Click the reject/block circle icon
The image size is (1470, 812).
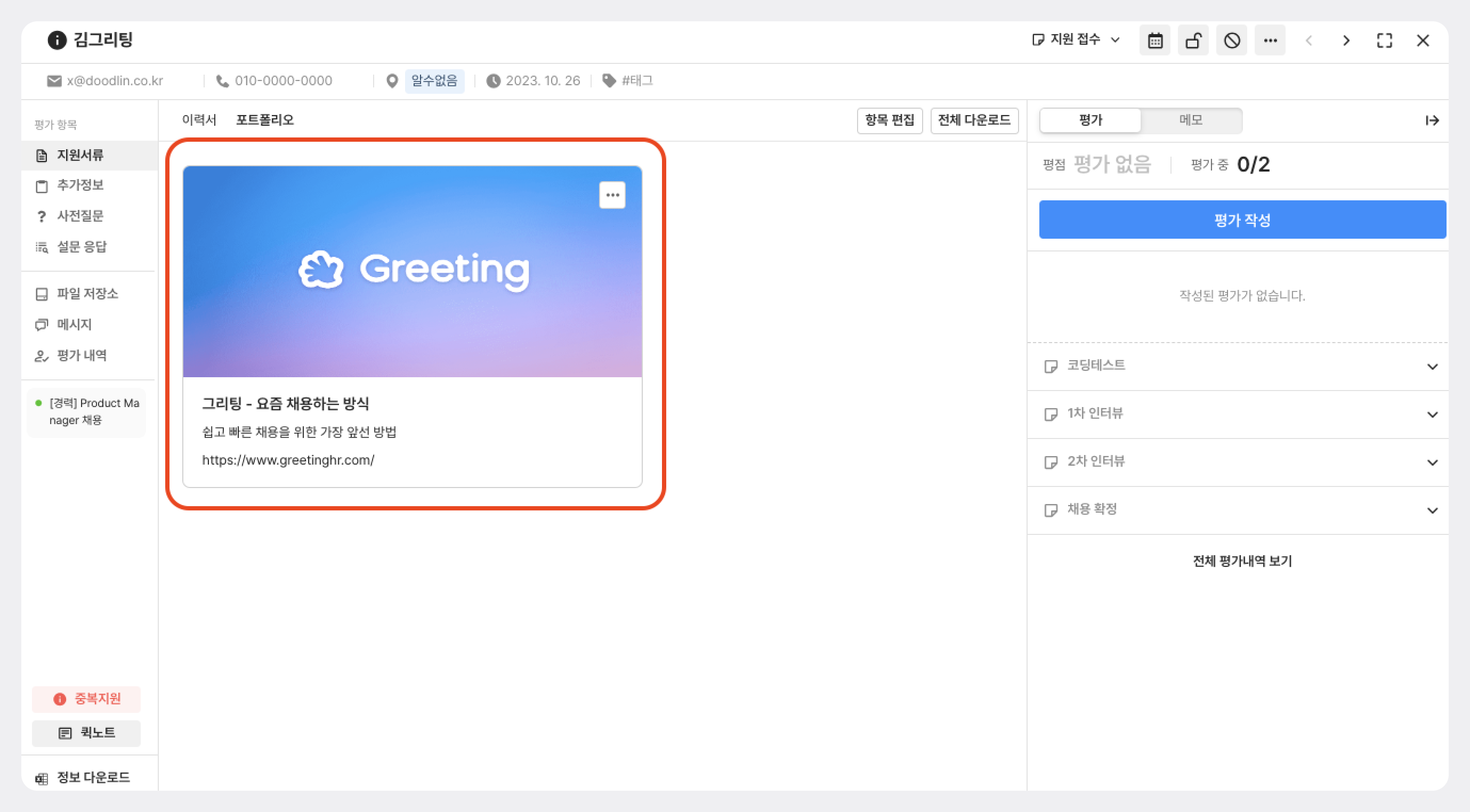[1231, 40]
